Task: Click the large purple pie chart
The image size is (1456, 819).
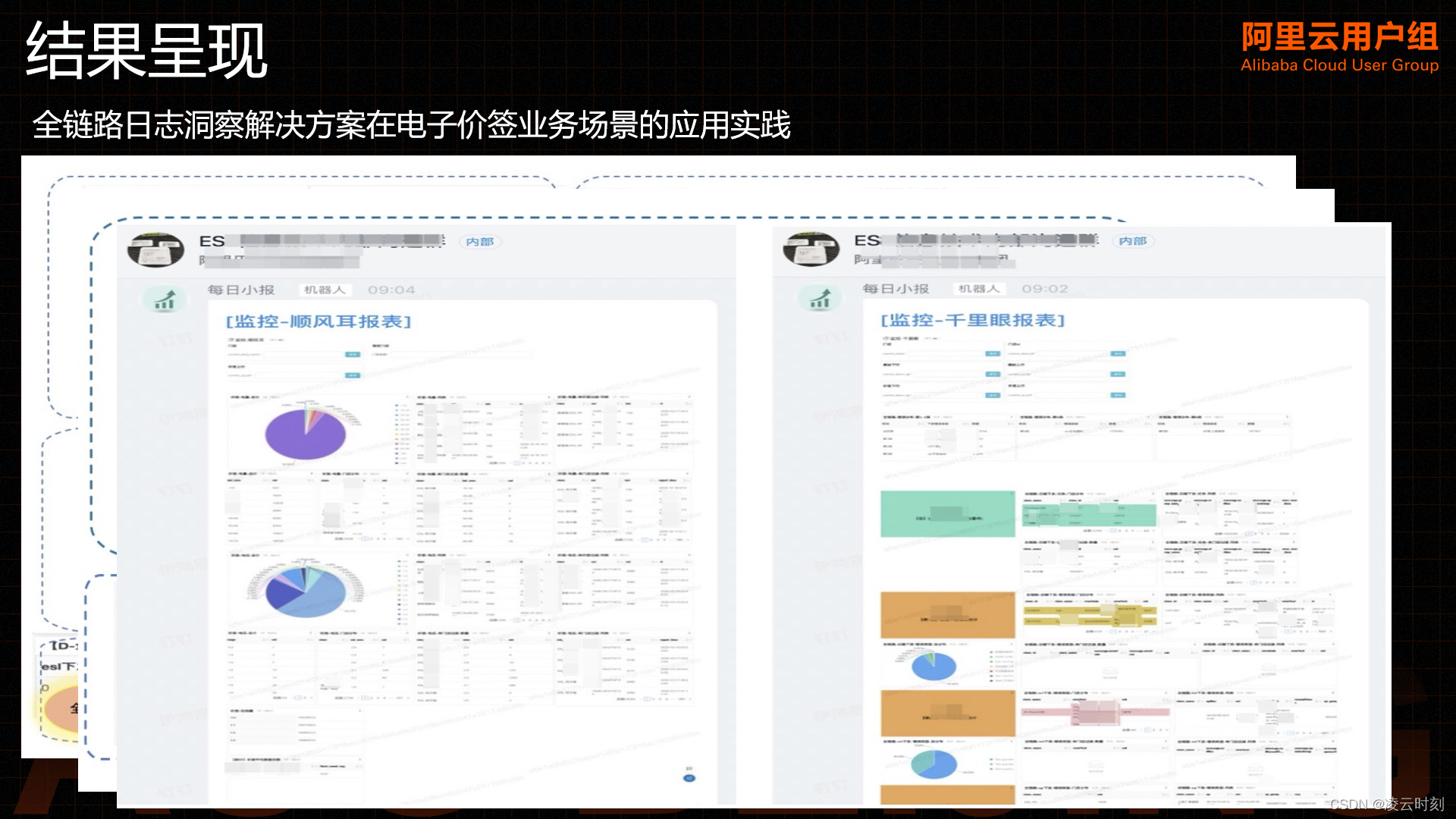Action: (x=306, y=434)
